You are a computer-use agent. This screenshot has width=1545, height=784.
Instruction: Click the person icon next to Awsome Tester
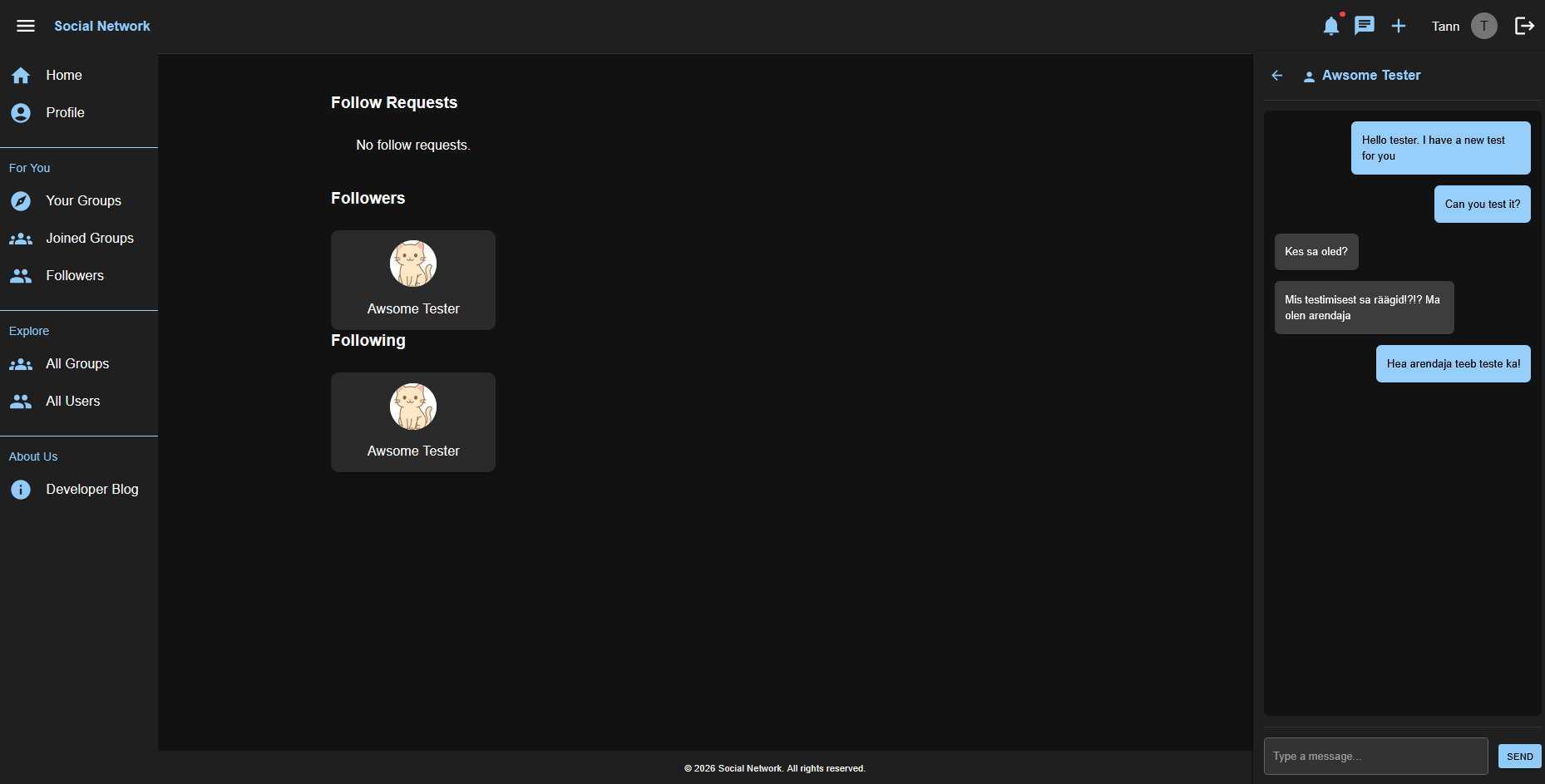[x=1309, y=75]
